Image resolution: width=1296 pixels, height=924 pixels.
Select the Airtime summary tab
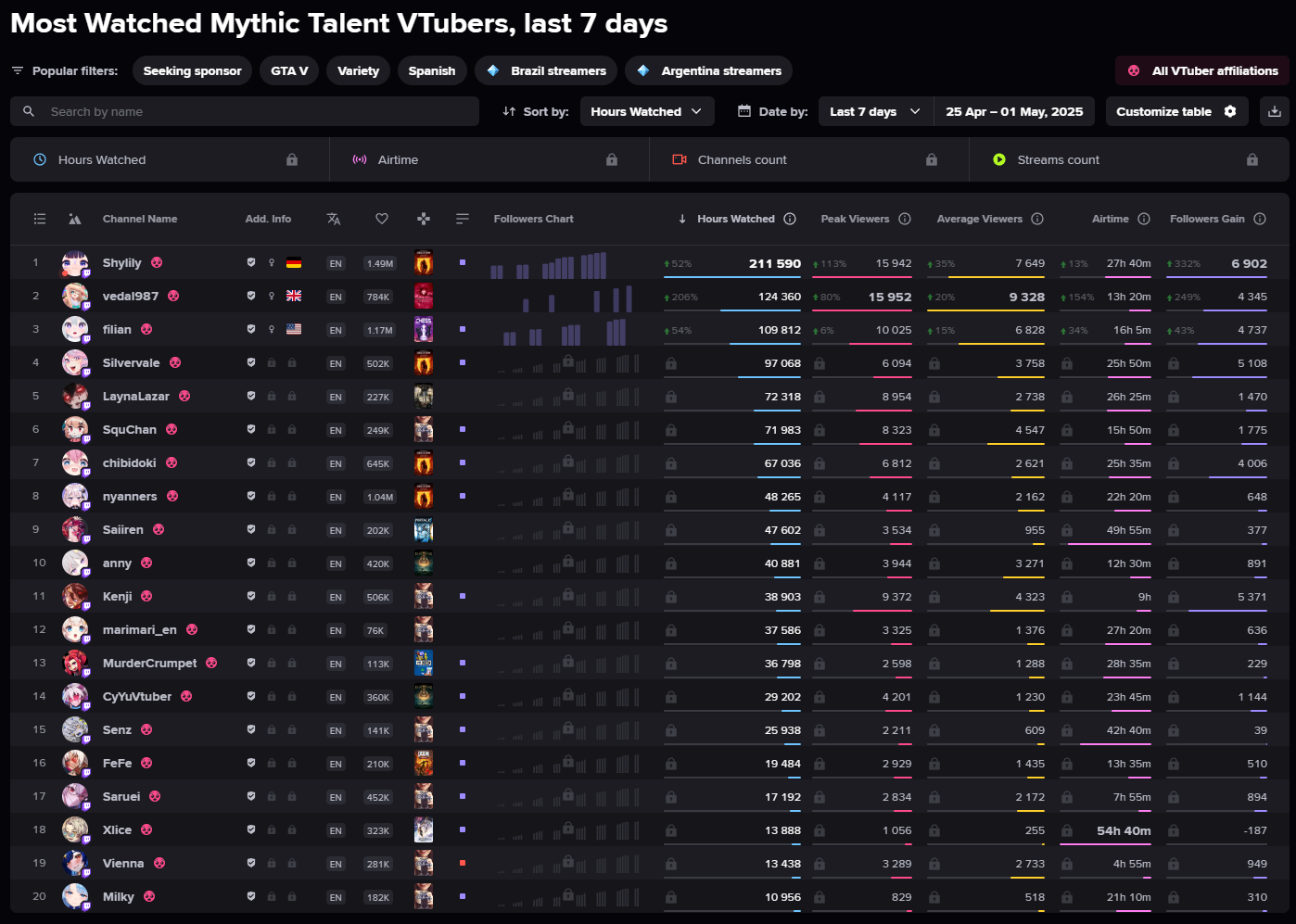[489, 159]
